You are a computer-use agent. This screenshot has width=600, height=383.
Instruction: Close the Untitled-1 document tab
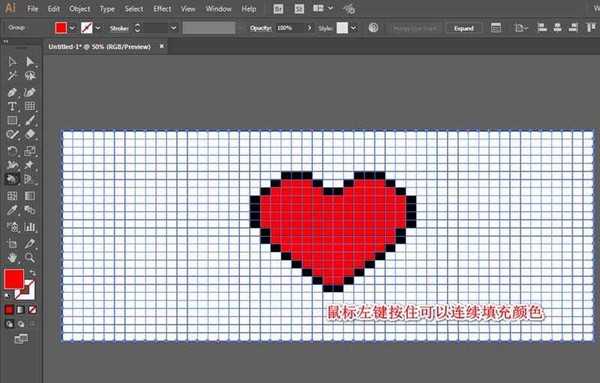pyautogui.click(x=162, y=46)
